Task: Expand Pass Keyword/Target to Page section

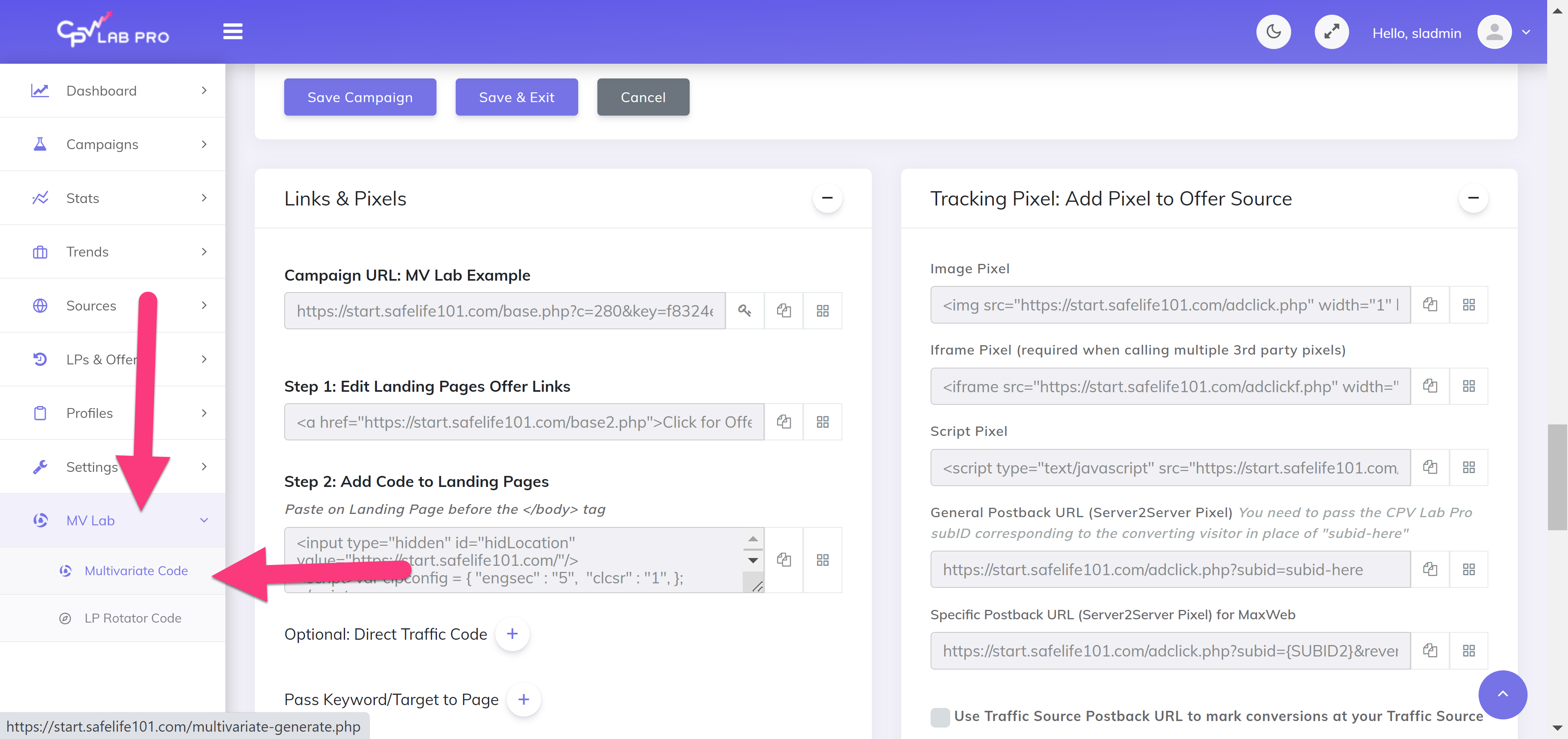Action: (x=523, y=699)
